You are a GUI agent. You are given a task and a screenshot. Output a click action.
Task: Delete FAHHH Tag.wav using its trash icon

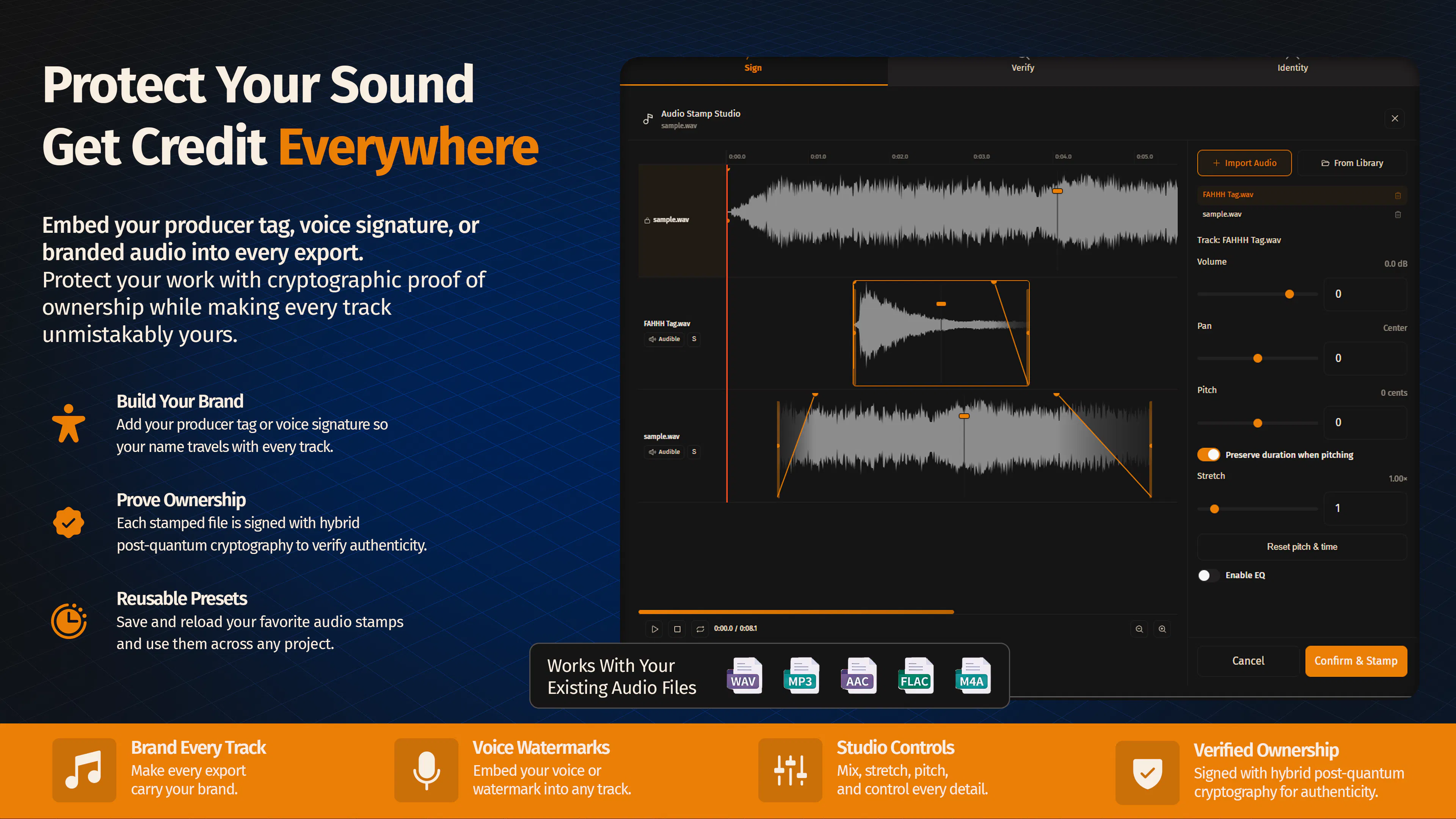pos(1398,195)
